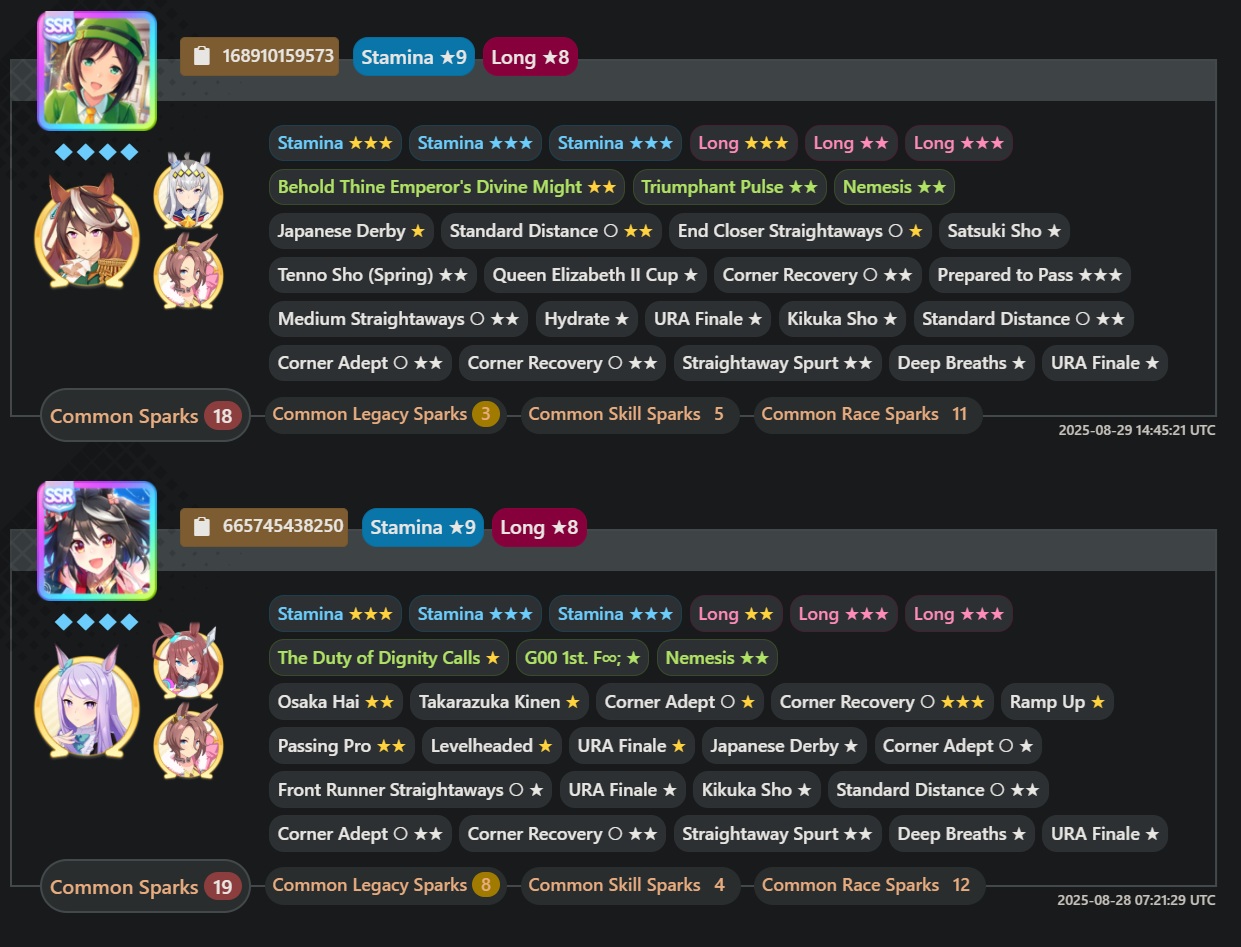Select Behold Thine Emperor's Divine Might spark
Screen dimensions: 1241x947
pos(447,187)
